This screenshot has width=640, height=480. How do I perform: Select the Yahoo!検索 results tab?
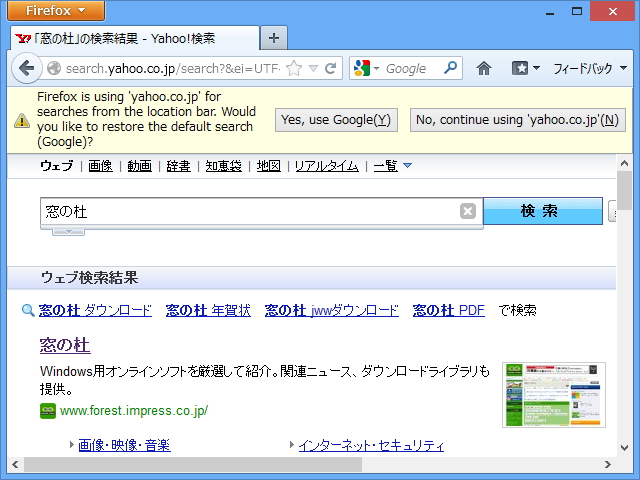[x=135, y=38]
